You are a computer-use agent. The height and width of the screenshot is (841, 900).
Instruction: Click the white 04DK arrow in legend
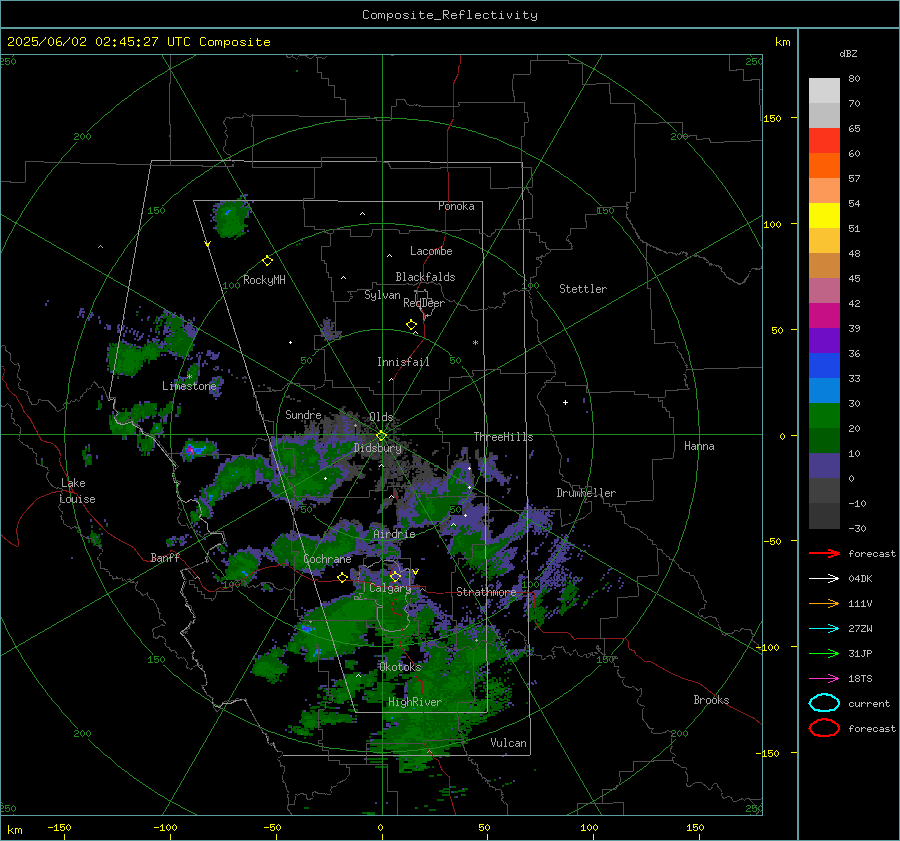point(824,578)
